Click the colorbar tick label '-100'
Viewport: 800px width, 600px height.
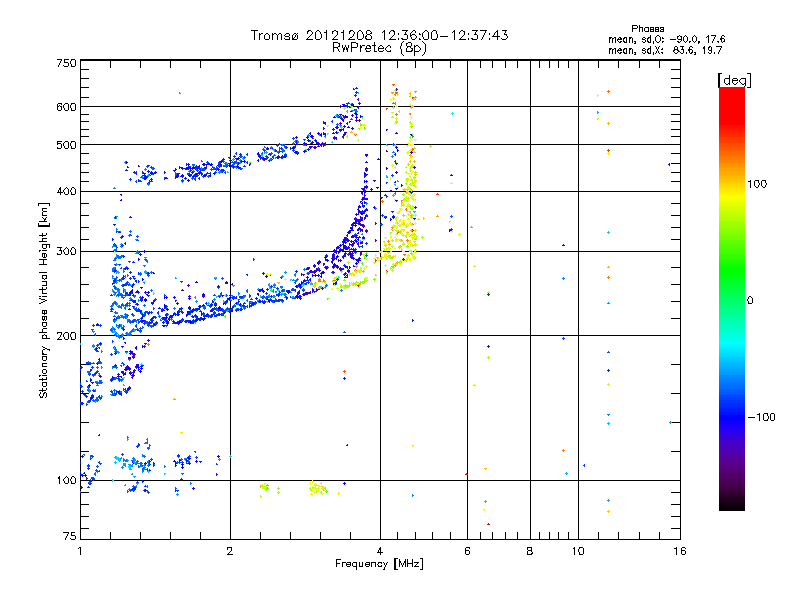tap(761, 417)
